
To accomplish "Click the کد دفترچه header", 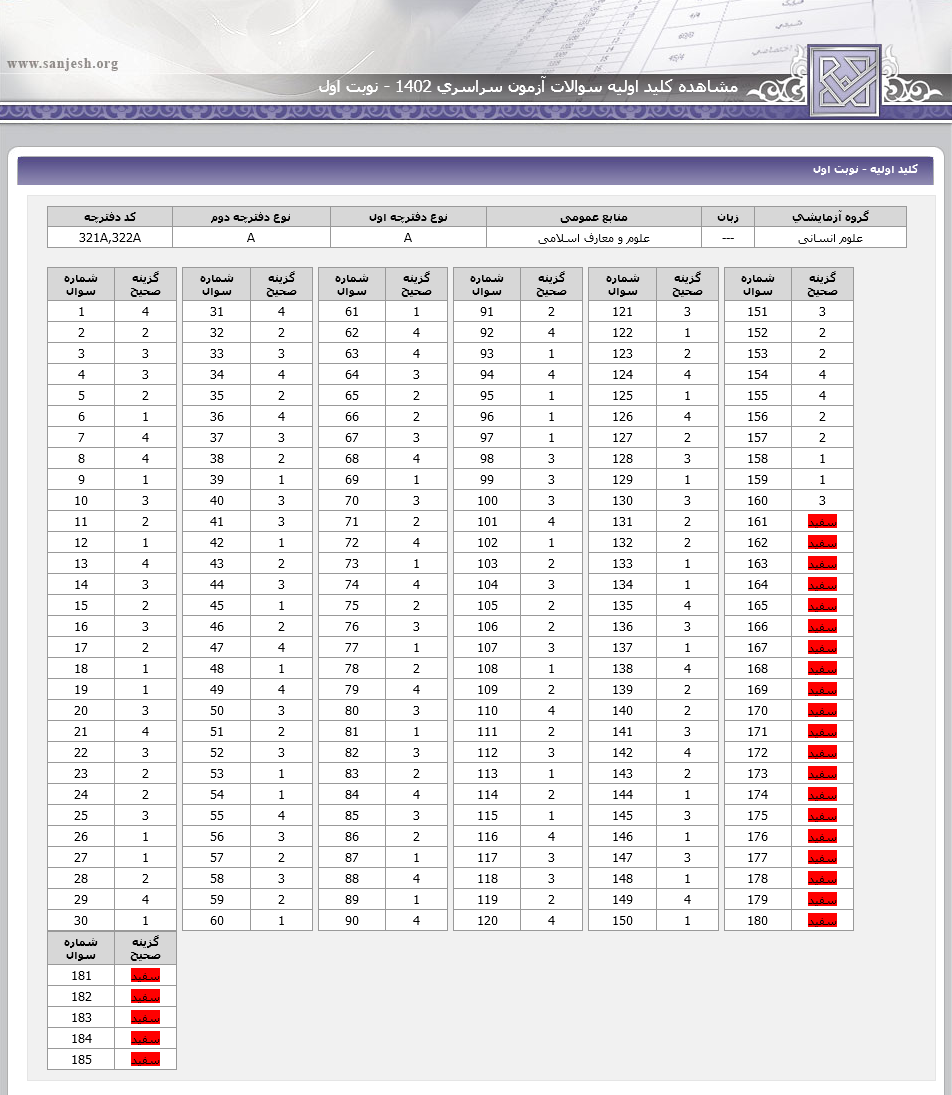I will tap(110, 217).
